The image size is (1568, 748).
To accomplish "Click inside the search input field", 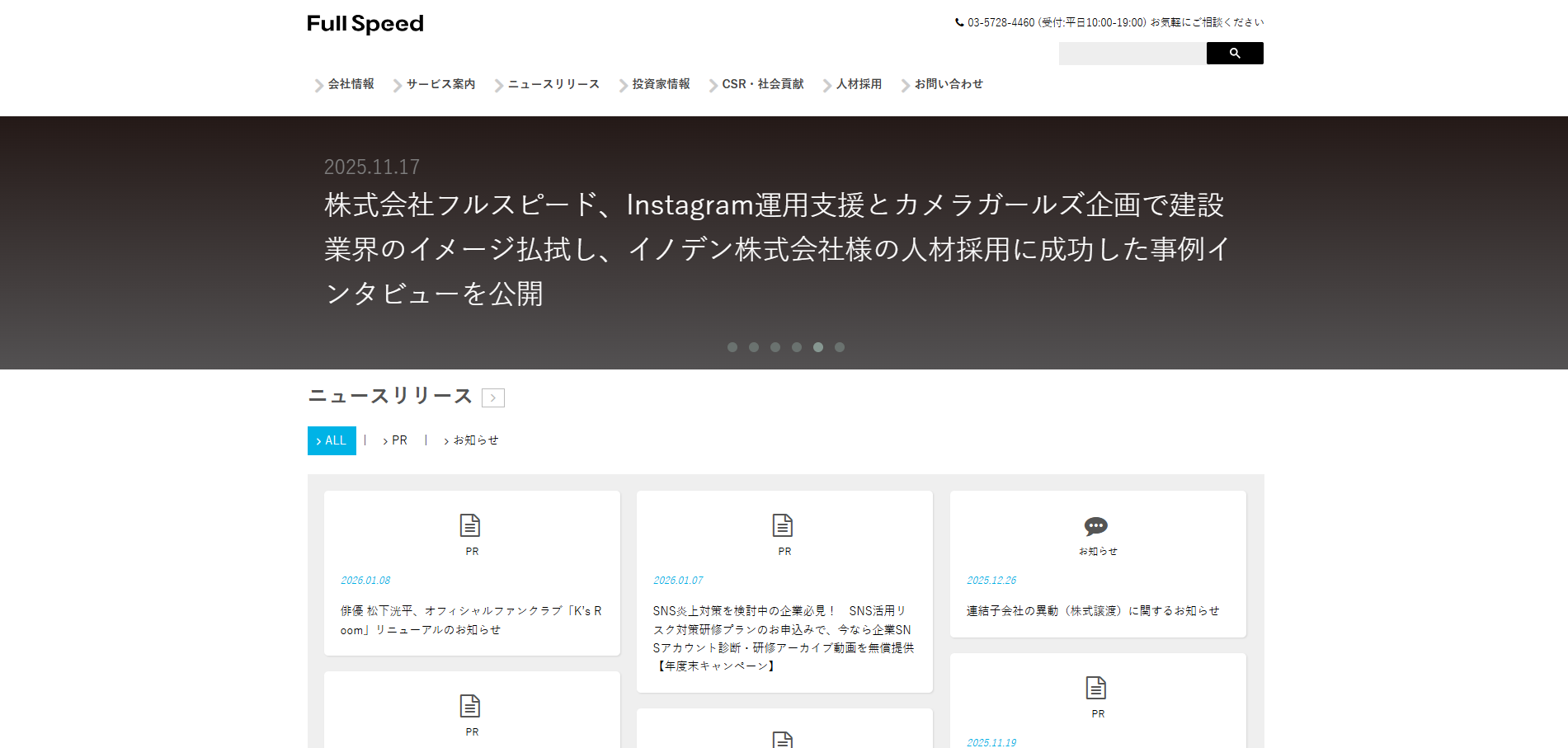I will (1130, 53).
